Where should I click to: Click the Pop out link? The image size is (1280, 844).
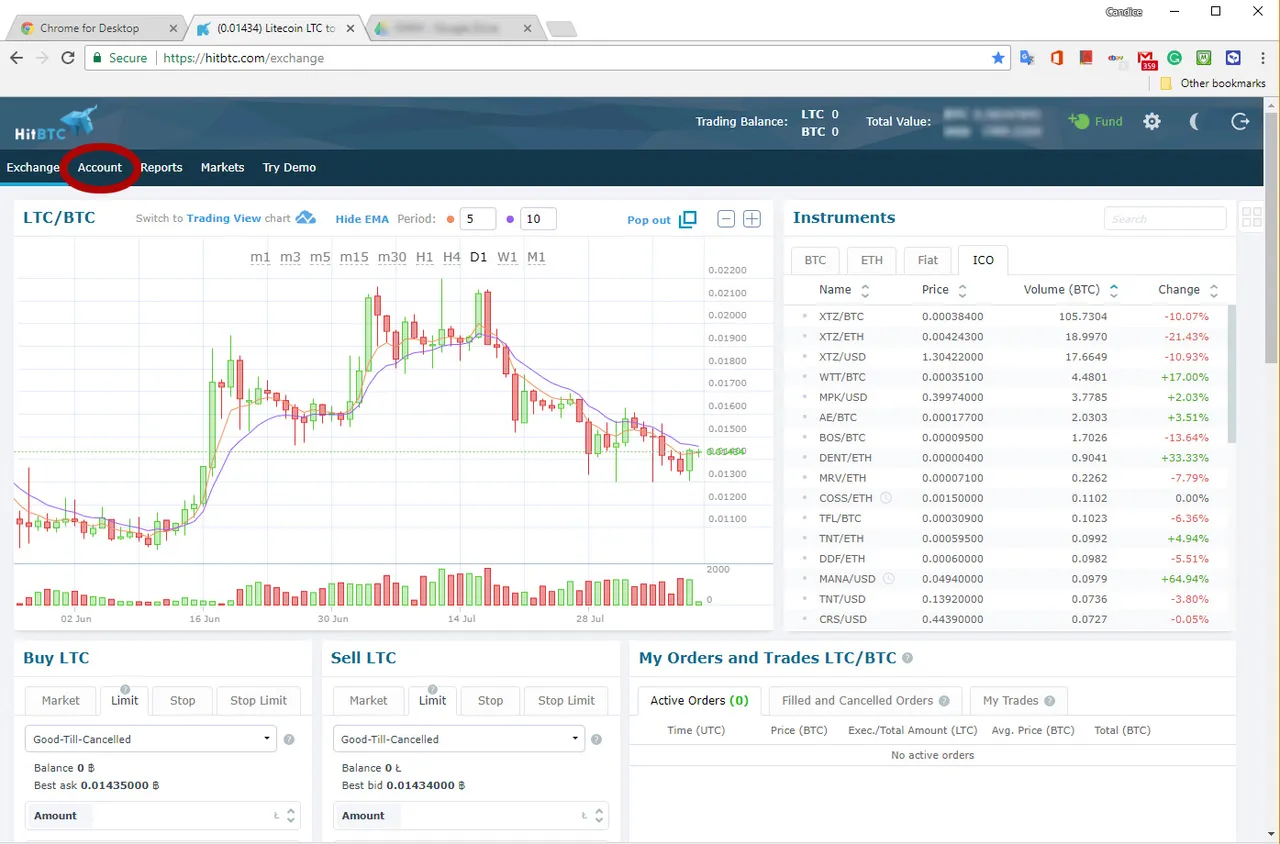[x=649, y=220]
